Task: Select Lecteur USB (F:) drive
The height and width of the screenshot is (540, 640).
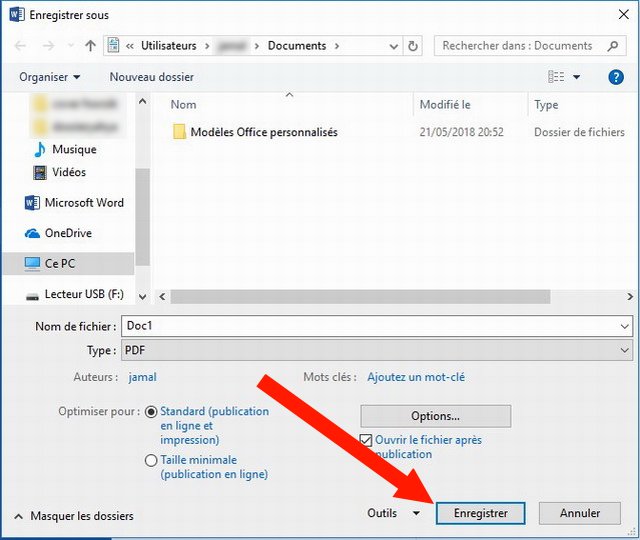Action: [x=83, y=295]
